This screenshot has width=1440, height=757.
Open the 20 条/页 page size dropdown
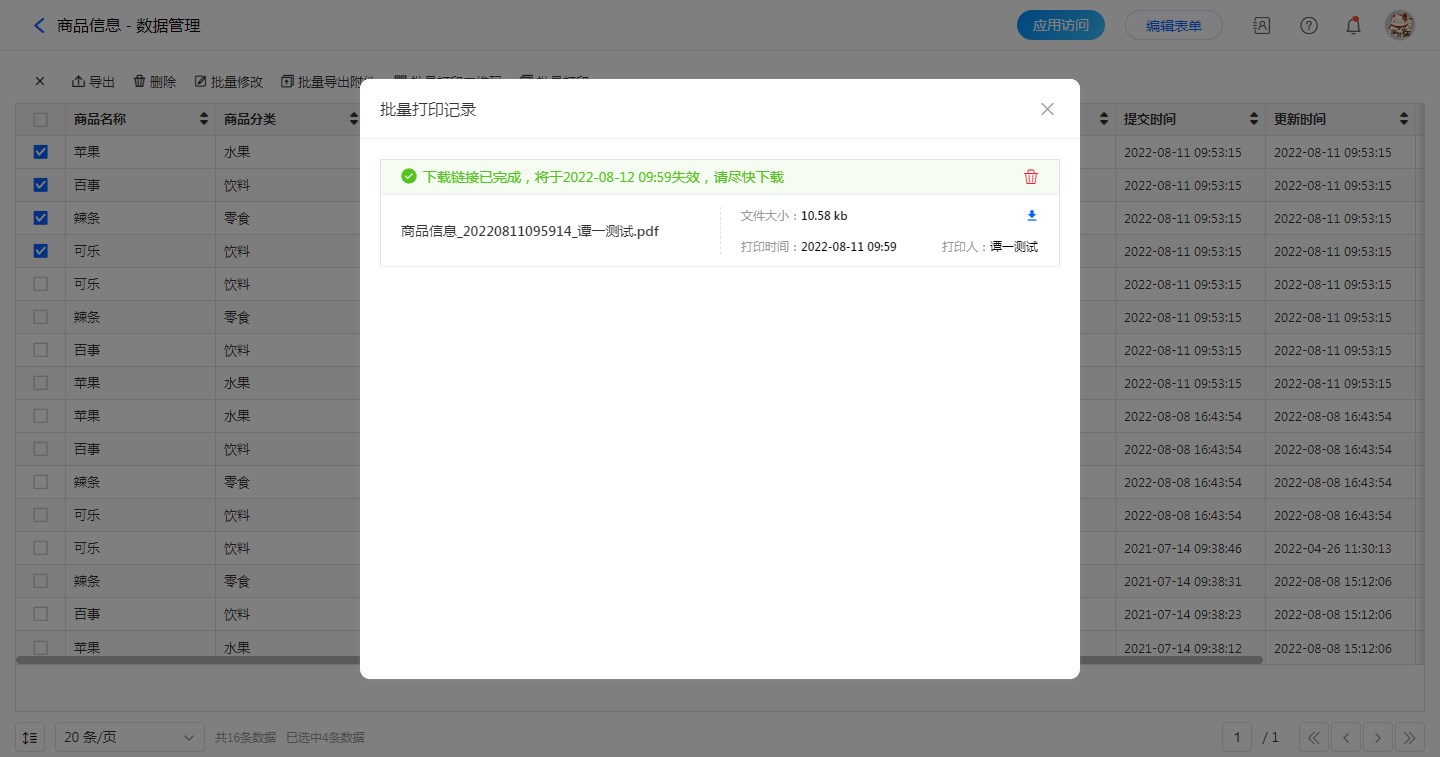click(130, 738)
